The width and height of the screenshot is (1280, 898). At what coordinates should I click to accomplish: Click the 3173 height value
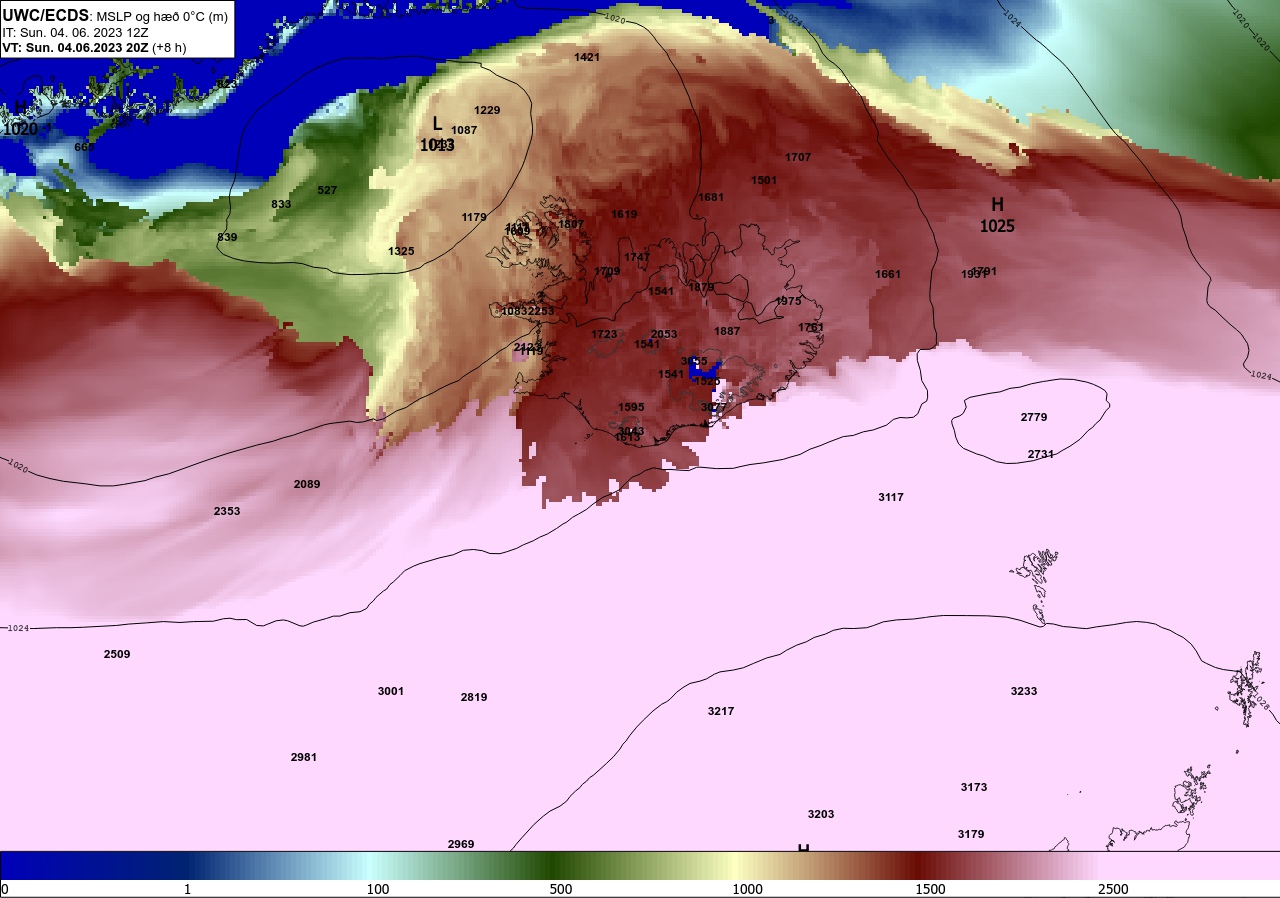coord(974,787)
